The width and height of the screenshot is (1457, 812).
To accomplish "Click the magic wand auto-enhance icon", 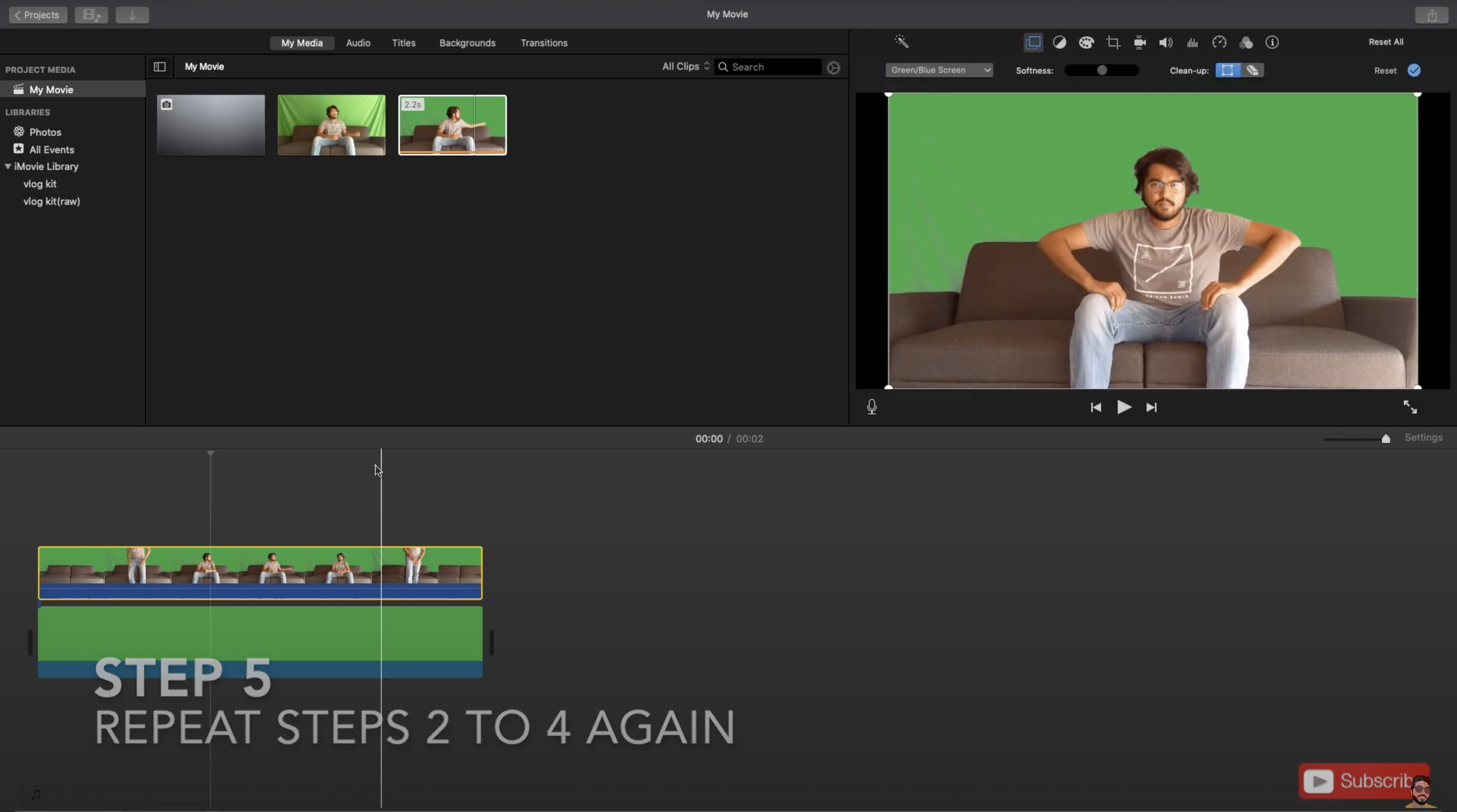I will [901, 42].
